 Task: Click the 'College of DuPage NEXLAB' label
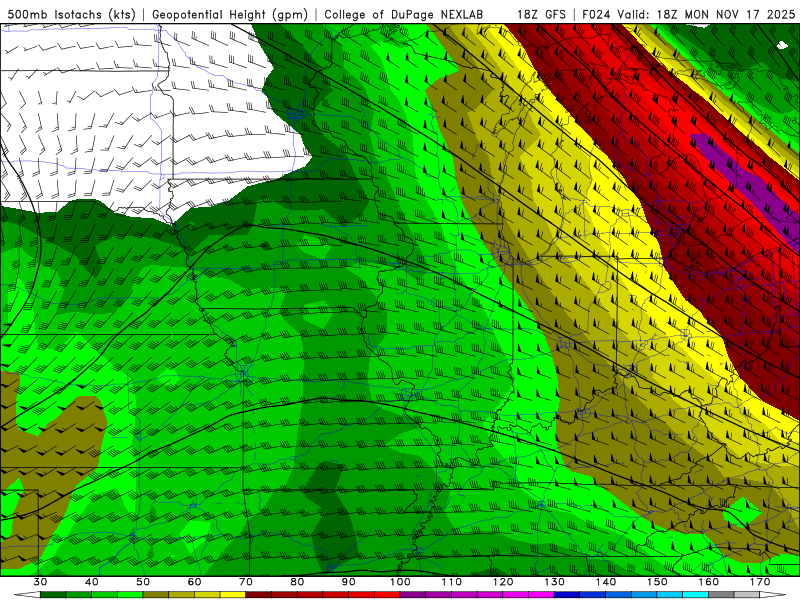click(403, 14)
